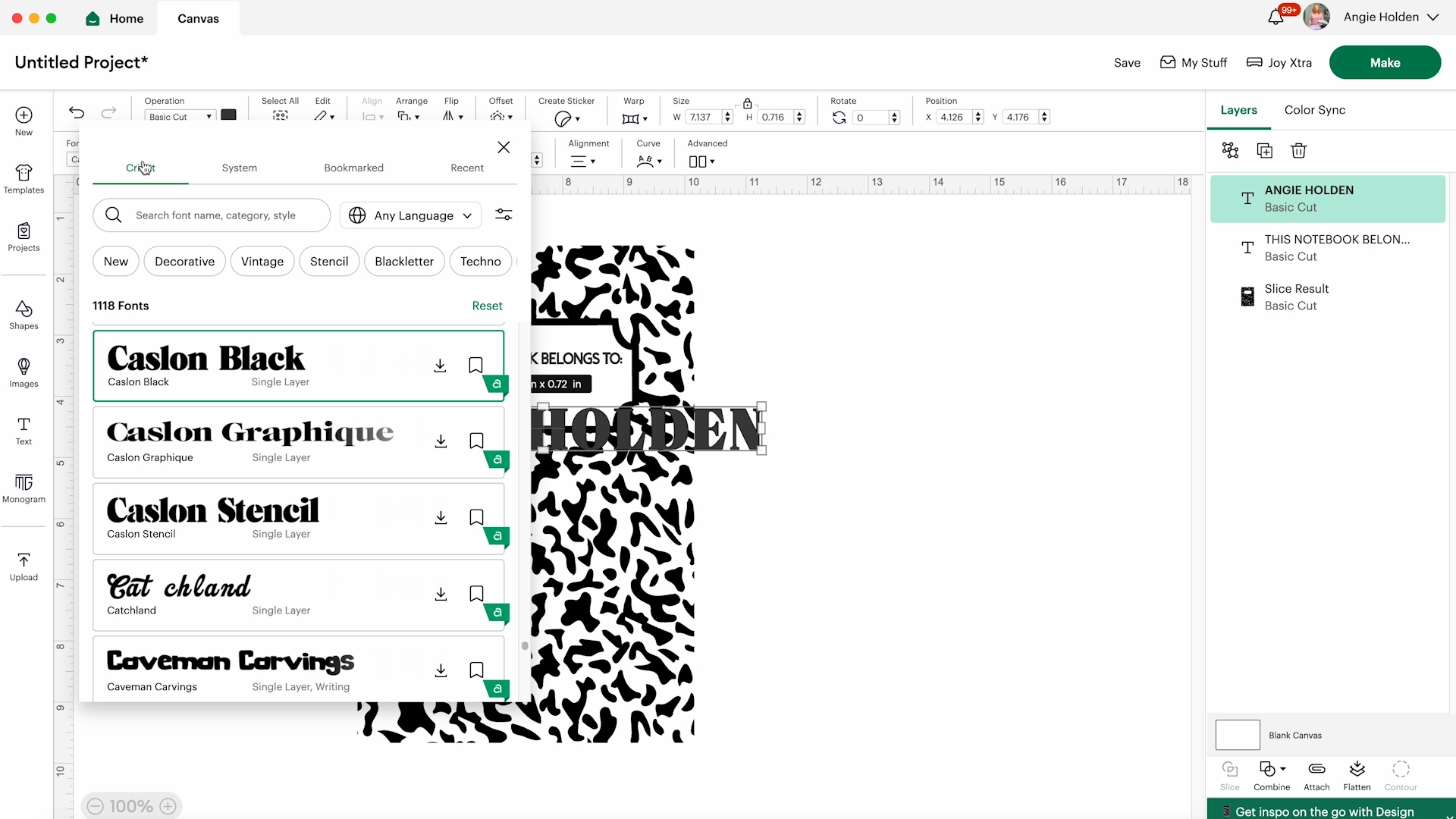
Task: Bookmark the Caslon Black font
Action: 475,366
